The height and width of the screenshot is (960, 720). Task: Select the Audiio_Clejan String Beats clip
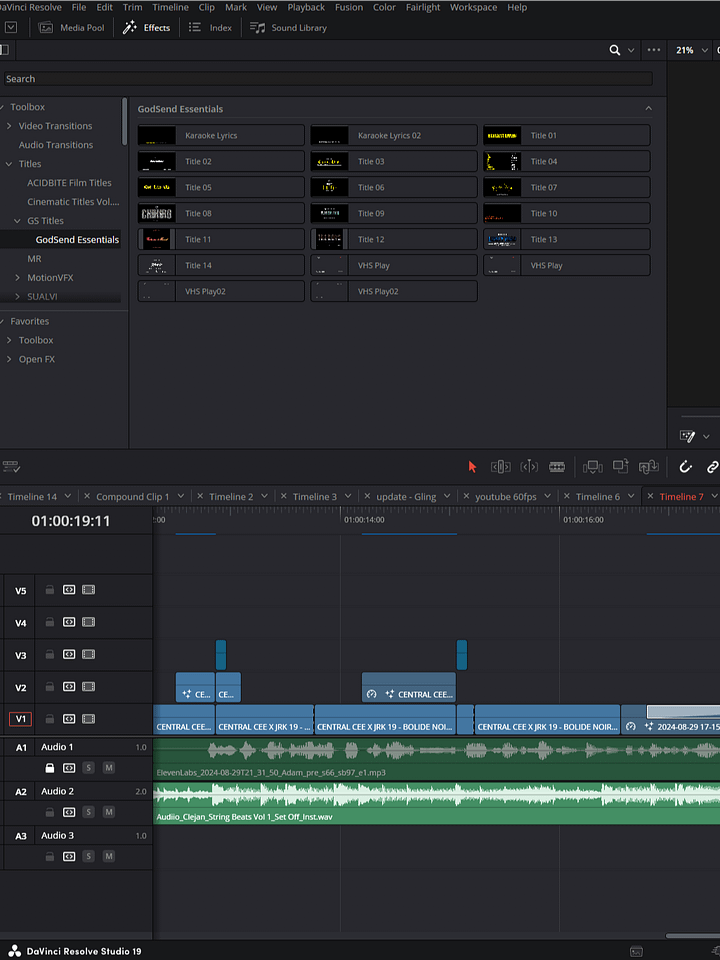pyautogui.click(x=437, y=803)
